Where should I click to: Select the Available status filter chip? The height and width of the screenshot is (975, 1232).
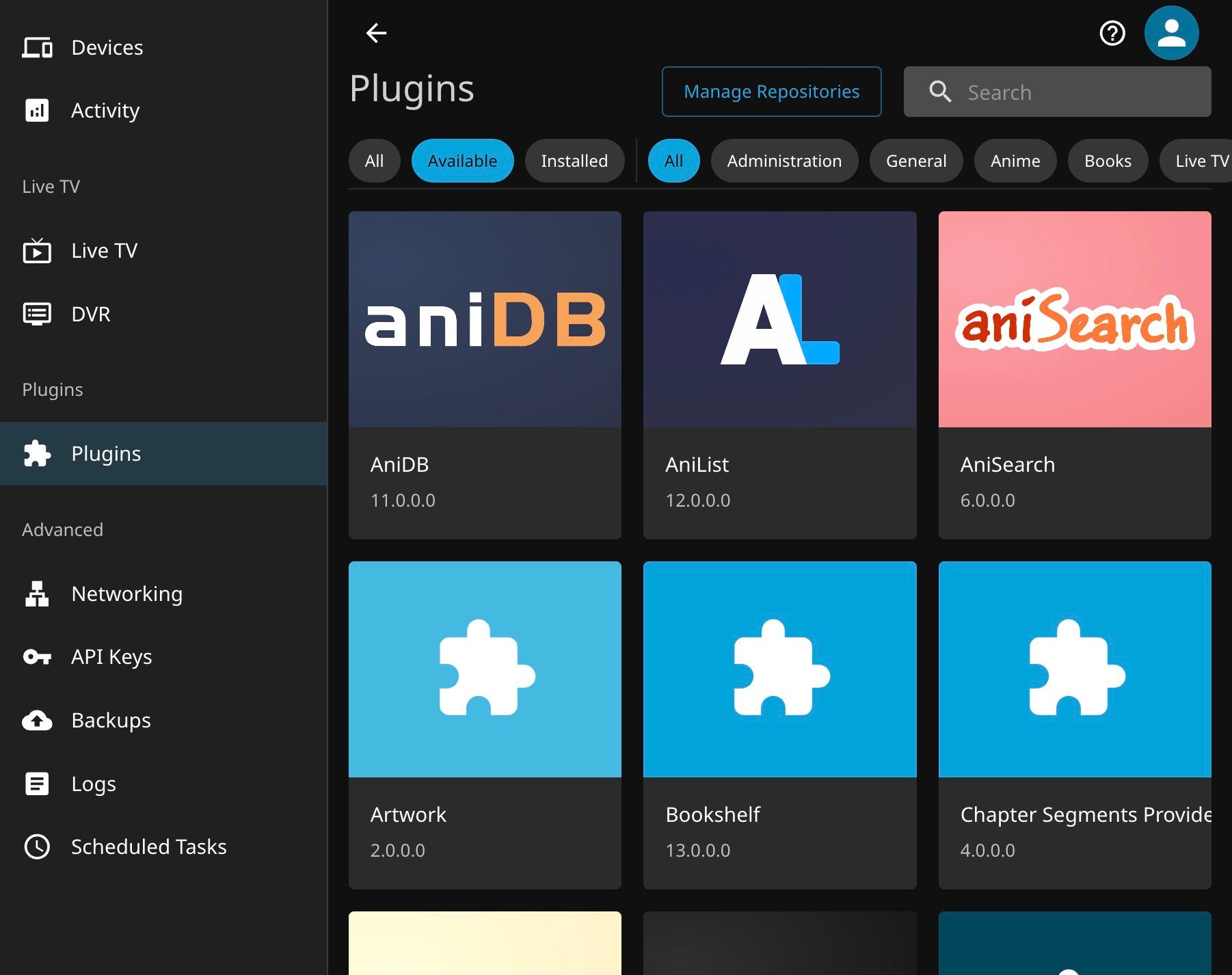pos(462,161)
